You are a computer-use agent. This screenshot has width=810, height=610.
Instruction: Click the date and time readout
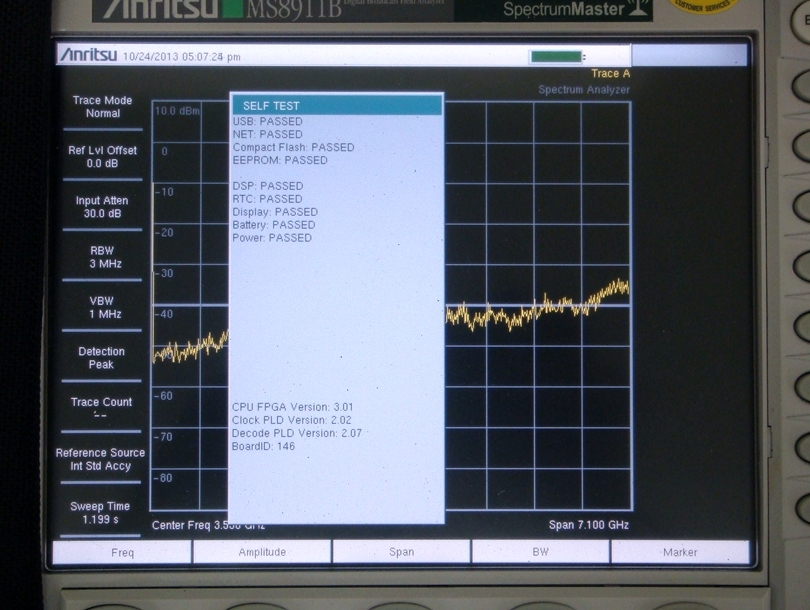[181, 56]
